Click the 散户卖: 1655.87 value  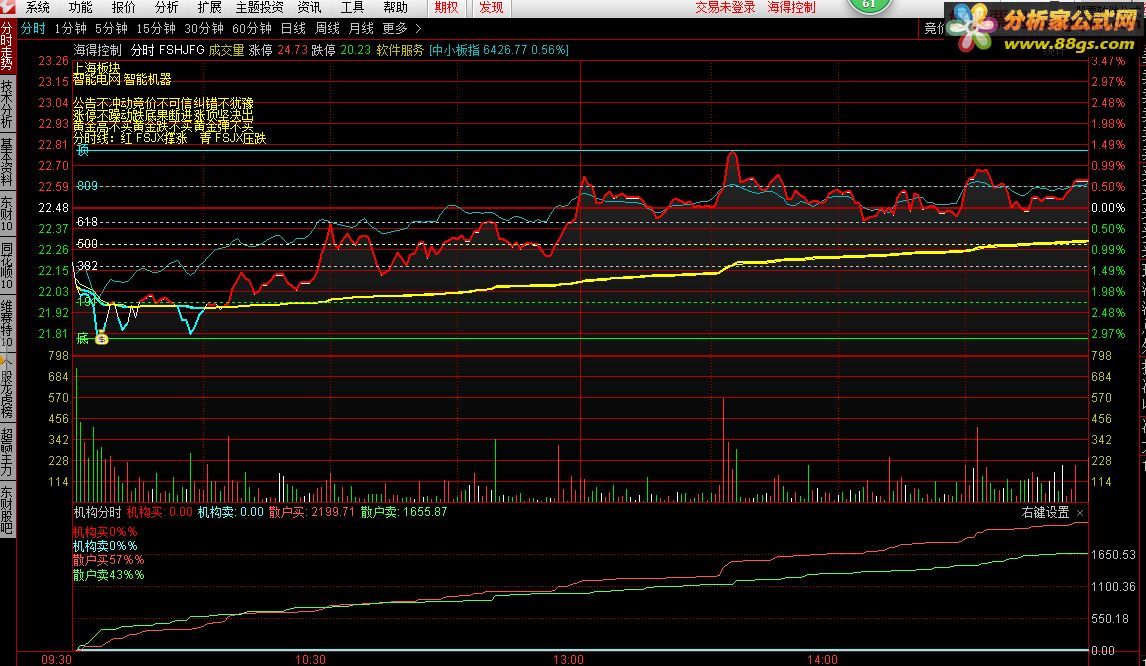point(404,512)
